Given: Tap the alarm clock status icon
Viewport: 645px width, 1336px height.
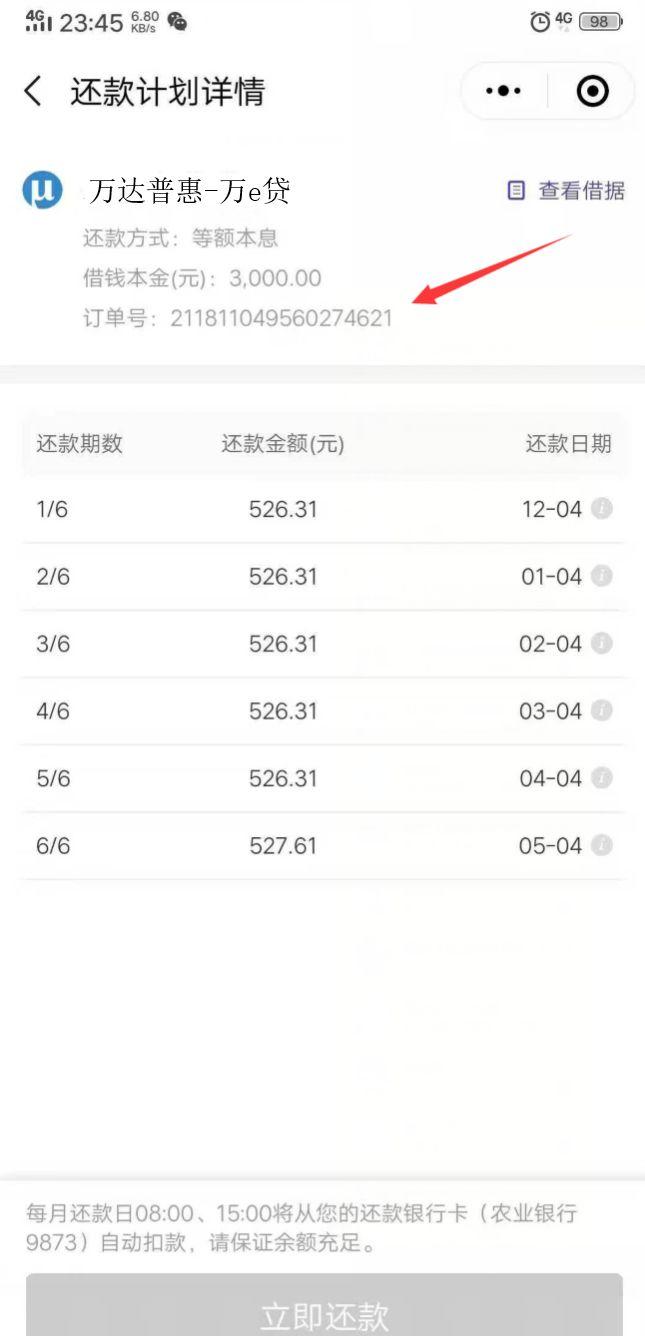Looking at the screenshot, I should (540, 21).
